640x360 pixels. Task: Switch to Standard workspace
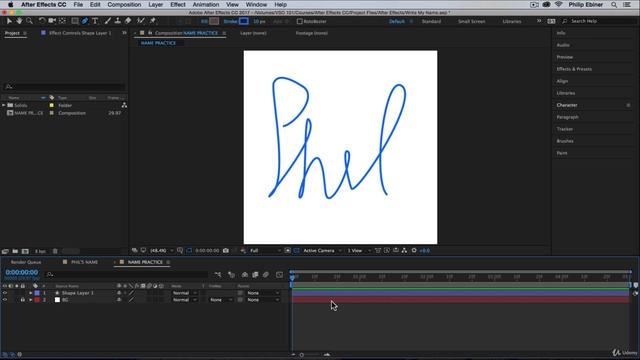point(431,21)
